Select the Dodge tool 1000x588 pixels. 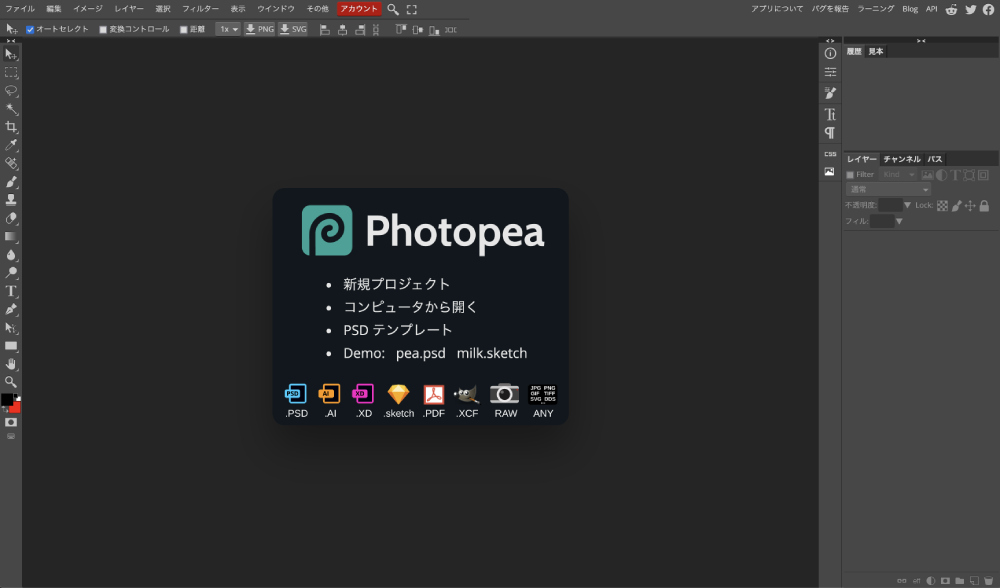[11, 273]
